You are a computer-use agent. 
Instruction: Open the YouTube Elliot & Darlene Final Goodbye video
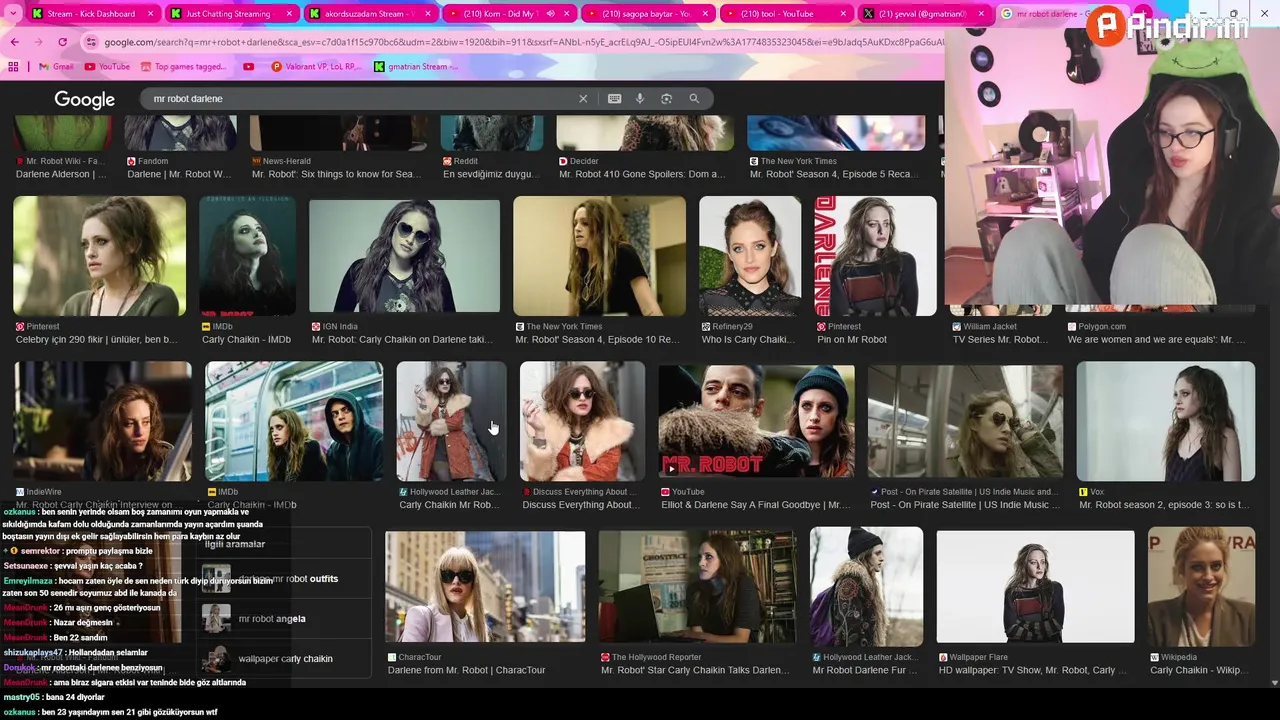click(756, 421)
